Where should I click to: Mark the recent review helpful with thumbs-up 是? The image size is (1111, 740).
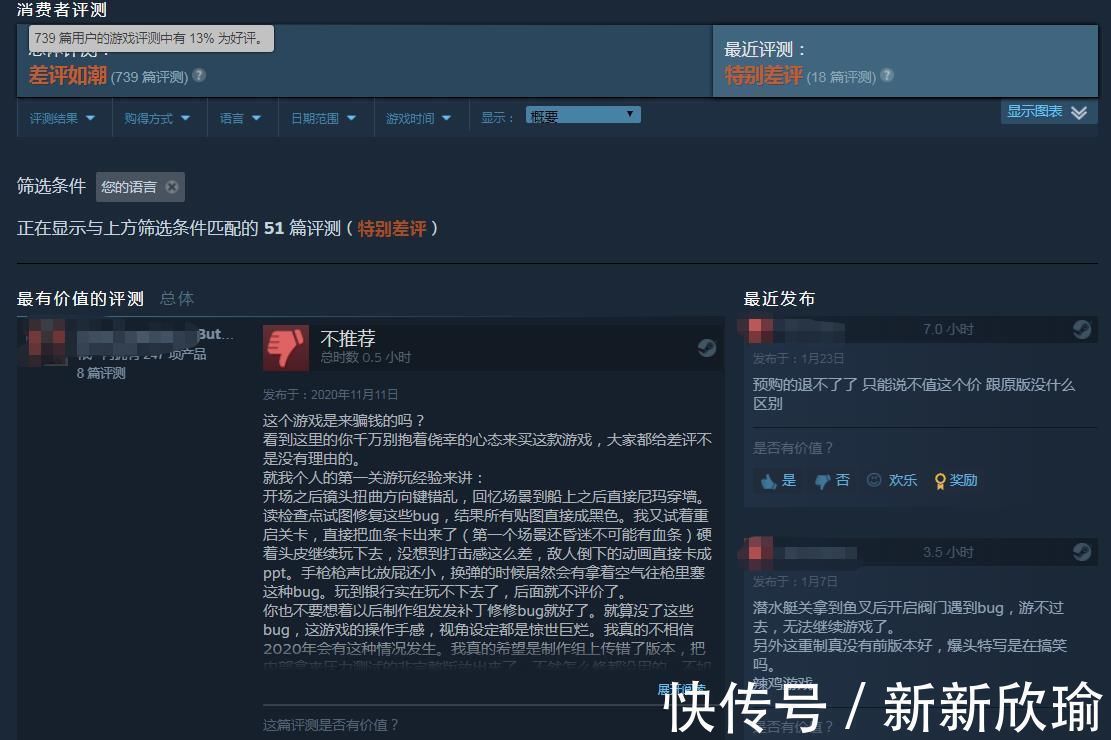click(x=777, y=481)
